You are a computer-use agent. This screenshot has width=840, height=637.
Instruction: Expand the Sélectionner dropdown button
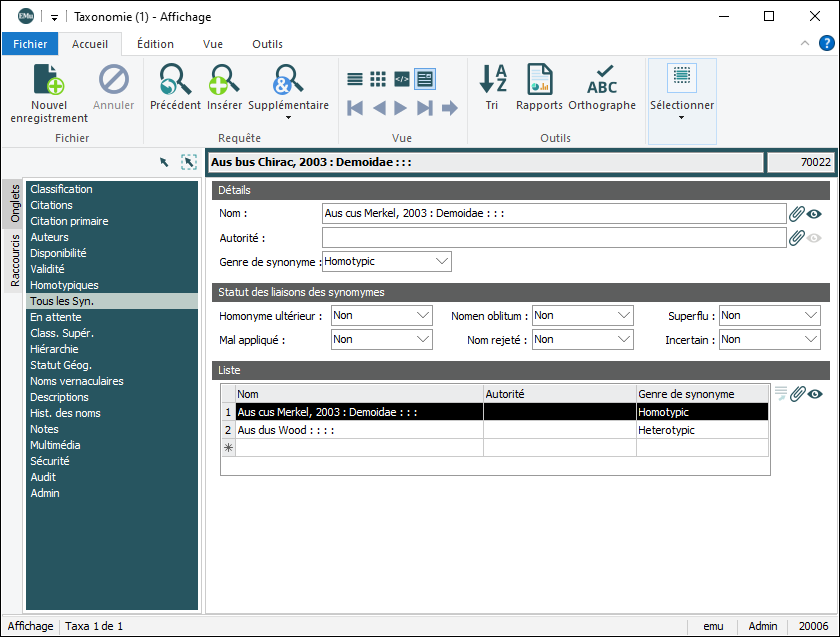point(682,117)
